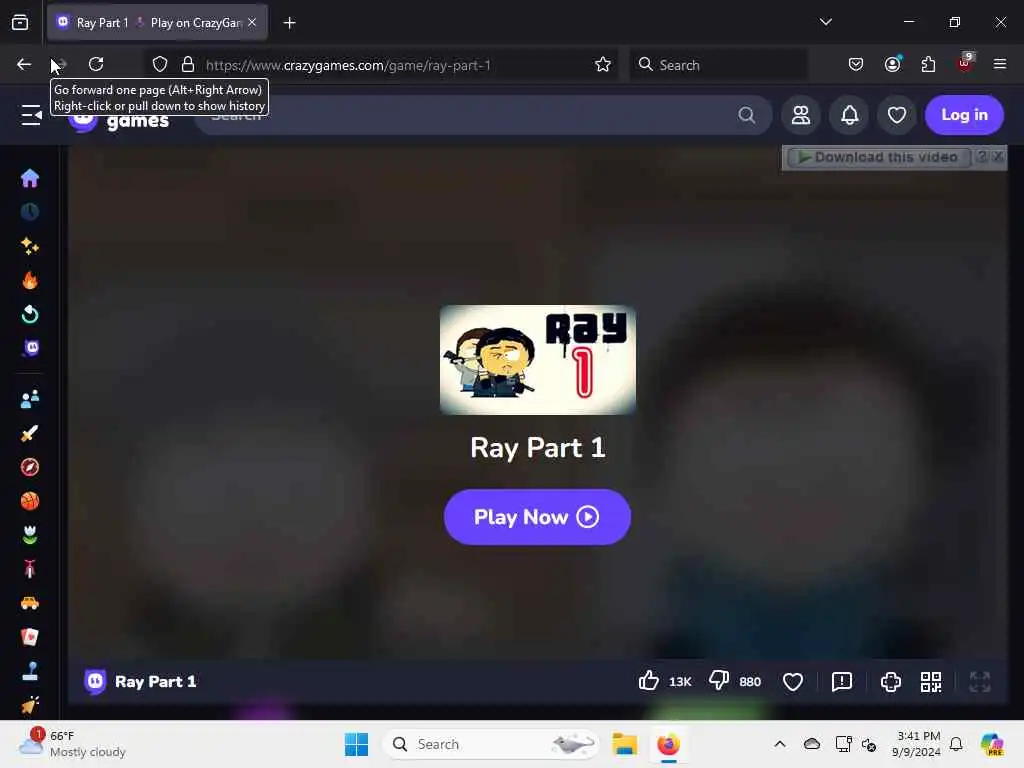Click the Ray 1 game thumbnail

(x=537, y=360)
